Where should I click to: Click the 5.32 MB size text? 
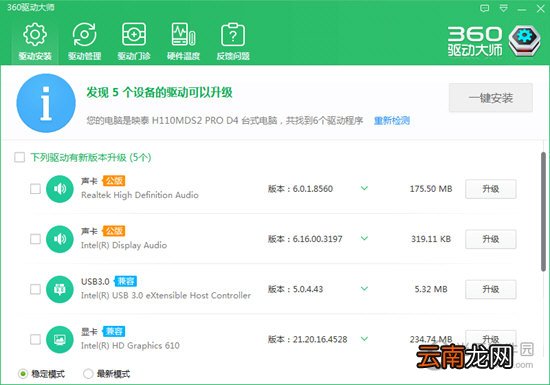[x=431, y=289]
